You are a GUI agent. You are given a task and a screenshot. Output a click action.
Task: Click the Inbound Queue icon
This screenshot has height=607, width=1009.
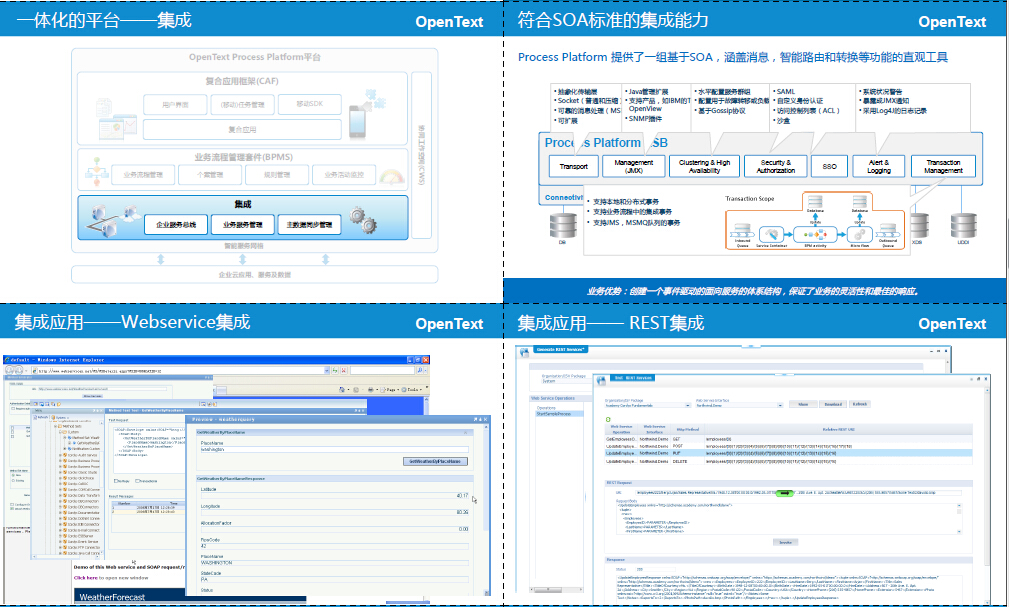point(743,230)
